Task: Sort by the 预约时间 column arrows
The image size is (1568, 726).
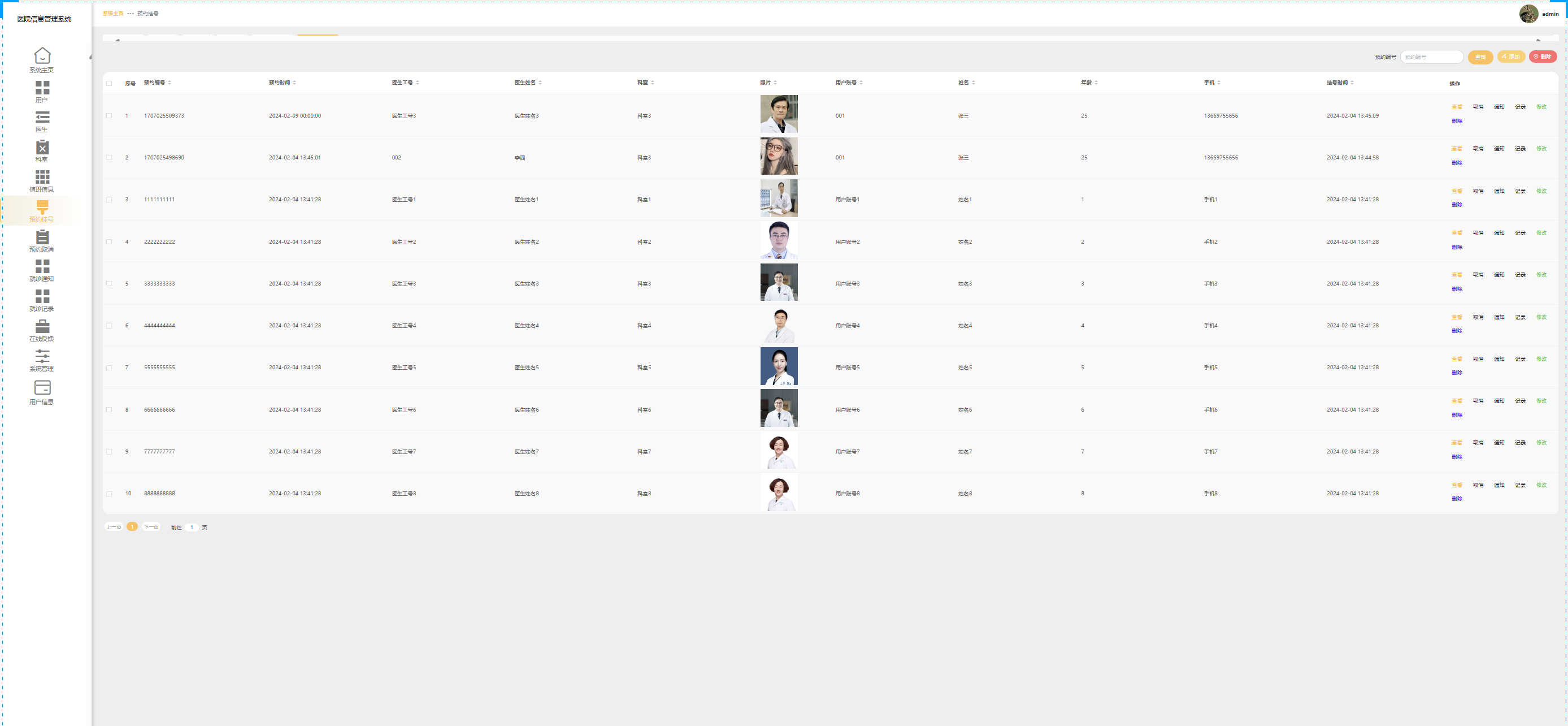Action: [x=294, y=83]
